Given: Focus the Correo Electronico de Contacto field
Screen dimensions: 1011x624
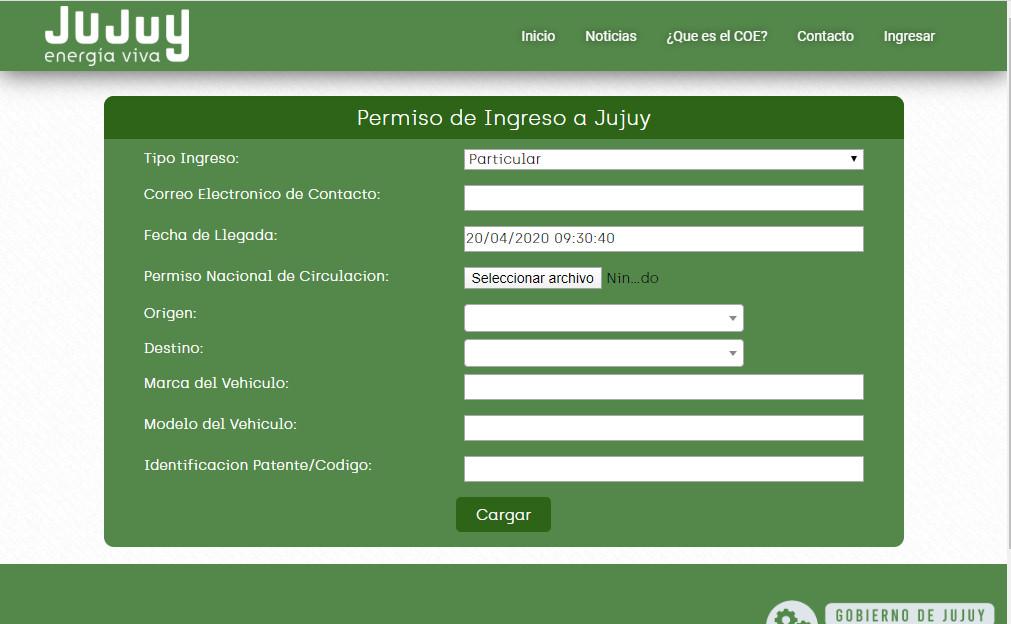Looking at the screenshot, I should tap(663, 198).
